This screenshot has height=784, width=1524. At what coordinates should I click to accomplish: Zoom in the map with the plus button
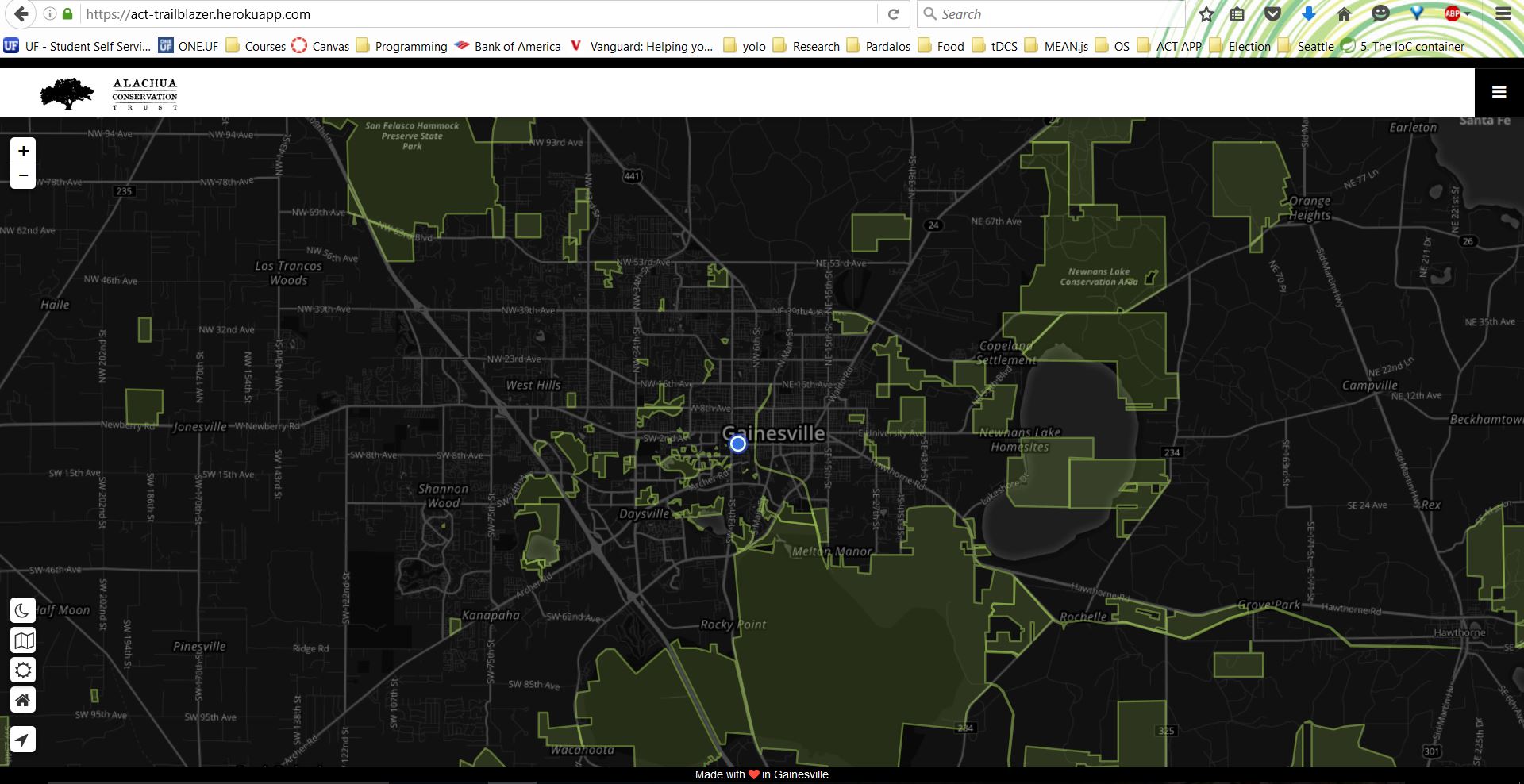pyautogui.click(x=23, y=151)
